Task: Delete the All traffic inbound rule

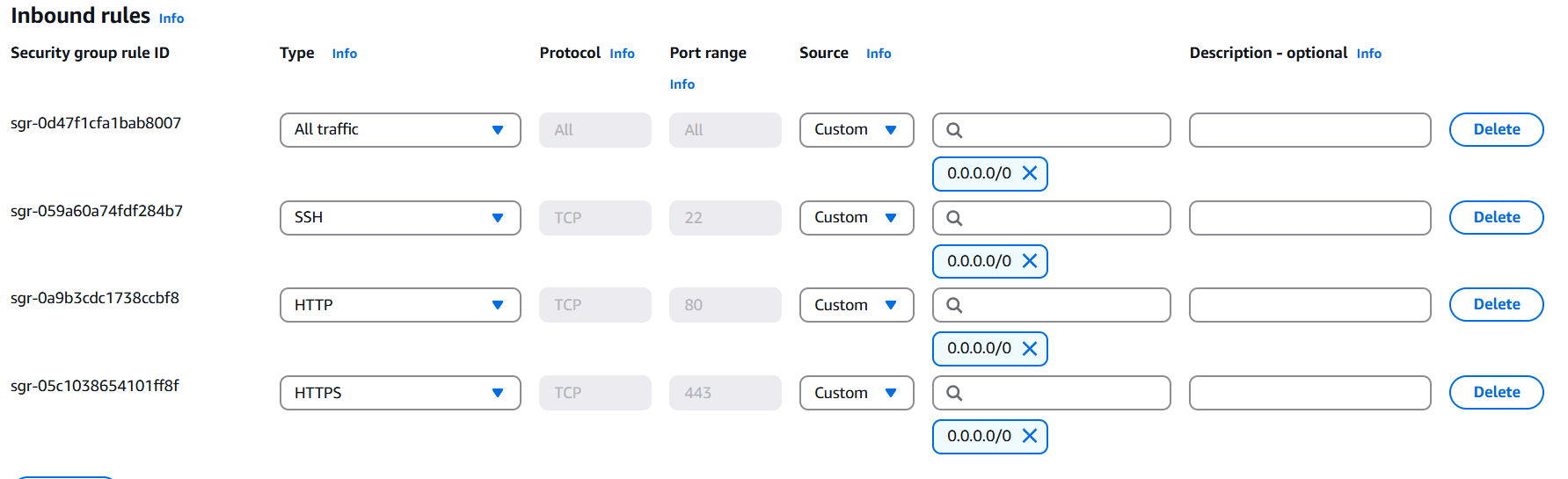Action: tap(1496, 129)
